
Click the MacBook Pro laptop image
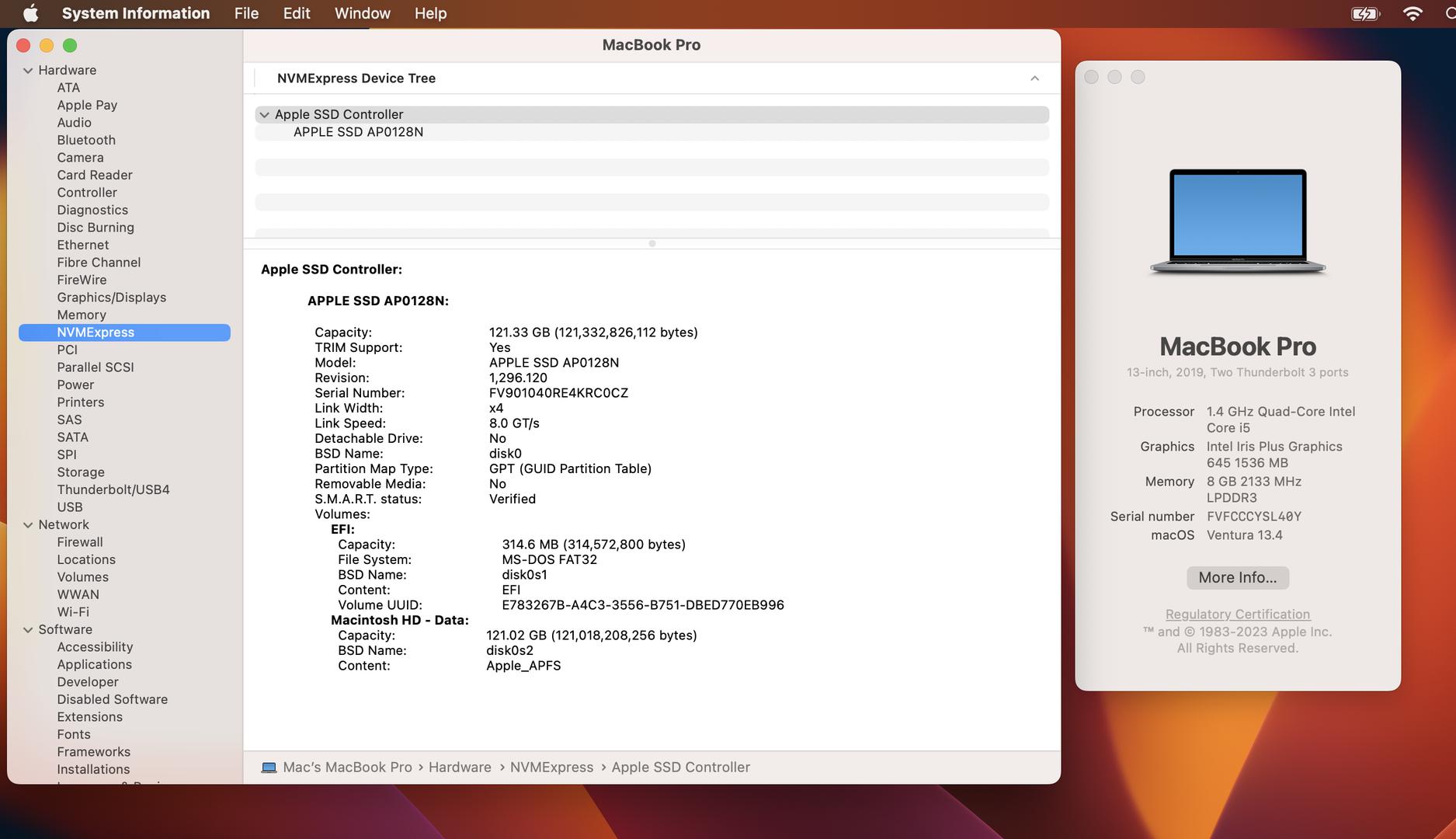click(x=1237, y=221)
